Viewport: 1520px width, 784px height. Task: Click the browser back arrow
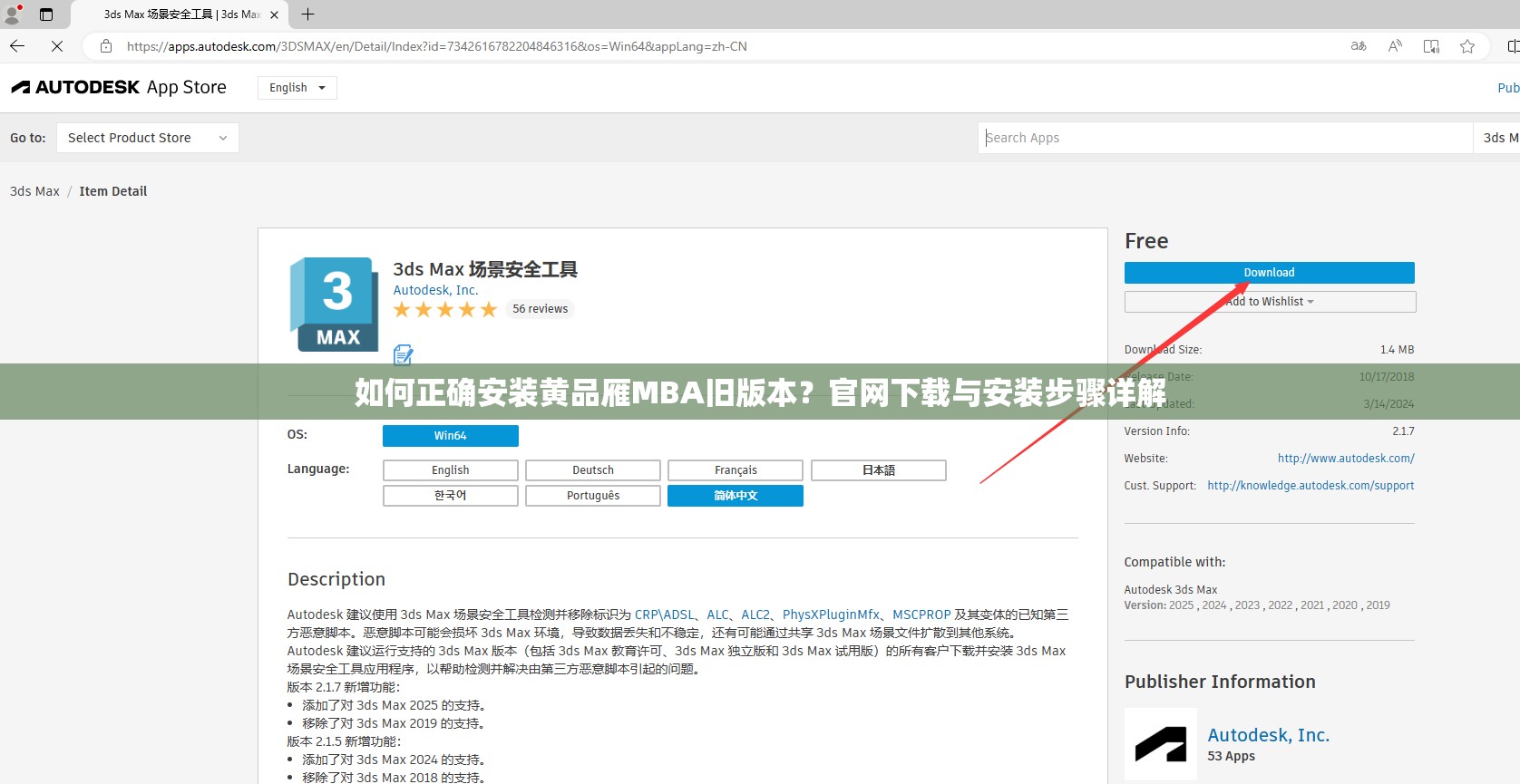click(x=17, y=46)
